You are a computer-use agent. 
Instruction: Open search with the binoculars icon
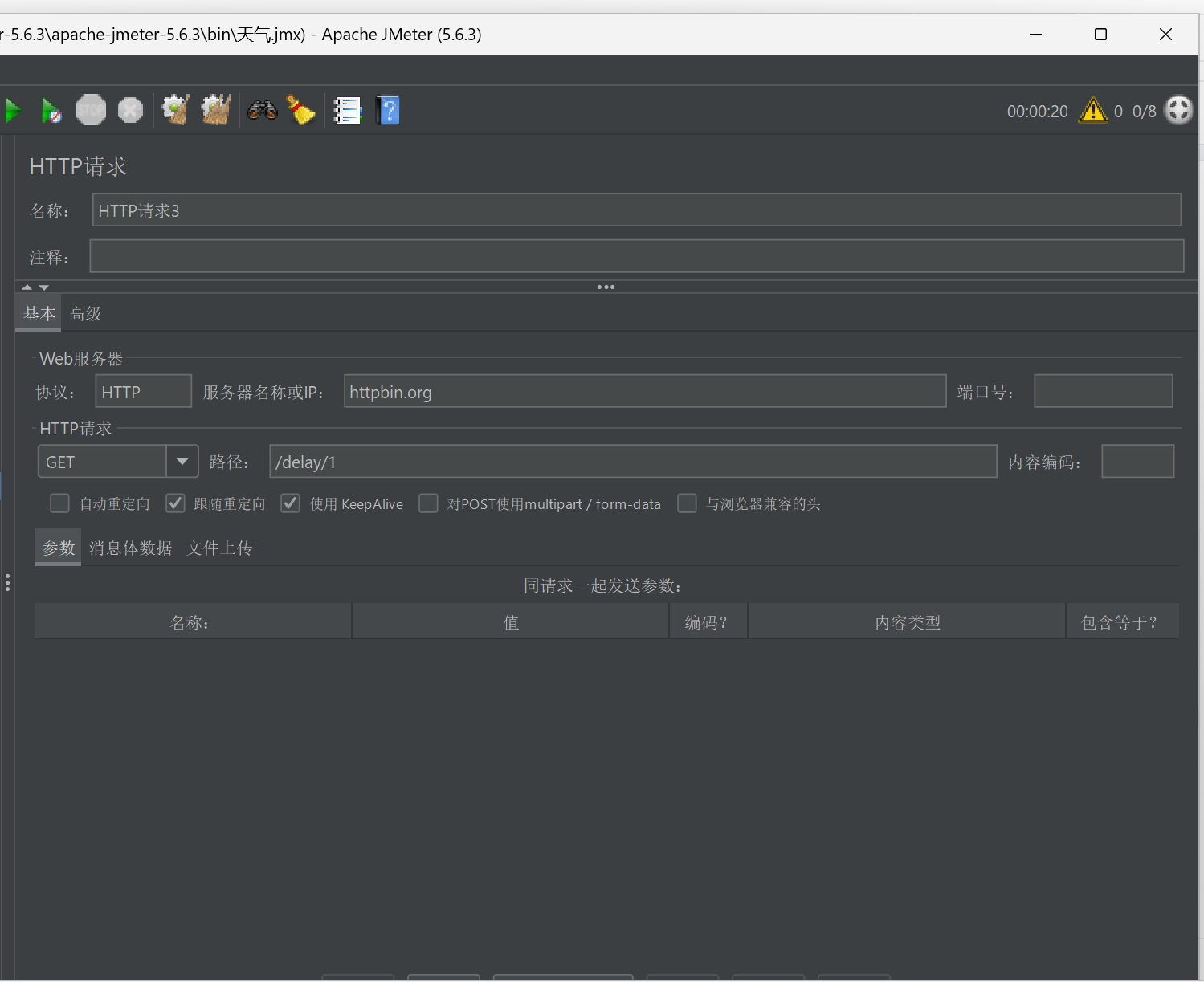(262, 110)
